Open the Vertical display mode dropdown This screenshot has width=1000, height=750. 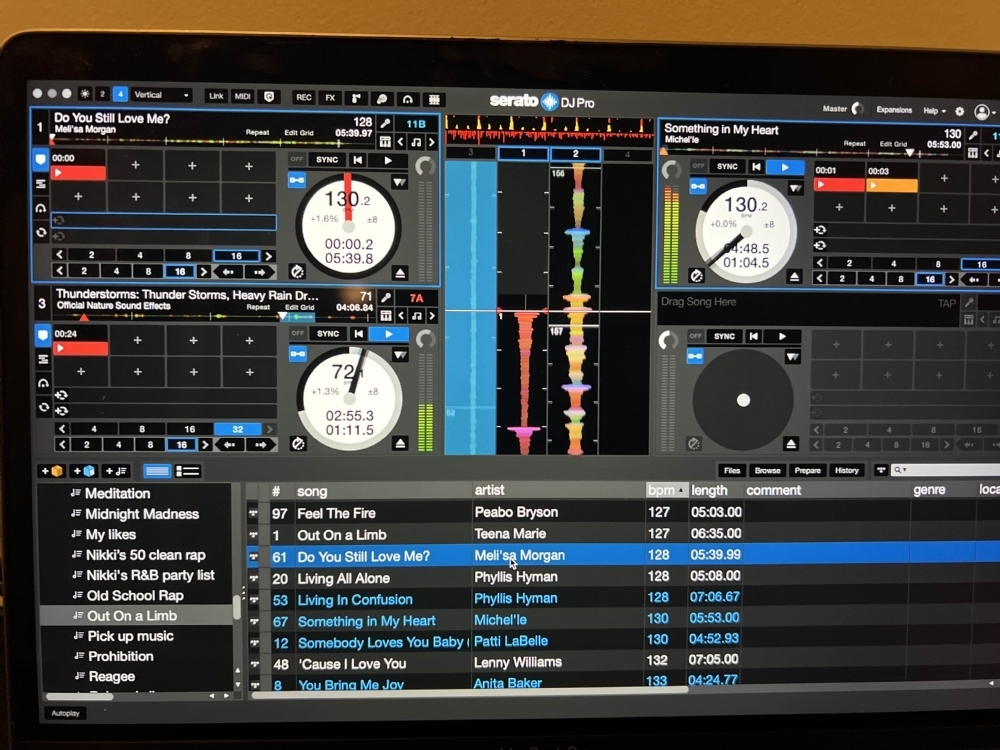(x=161, y=95)
